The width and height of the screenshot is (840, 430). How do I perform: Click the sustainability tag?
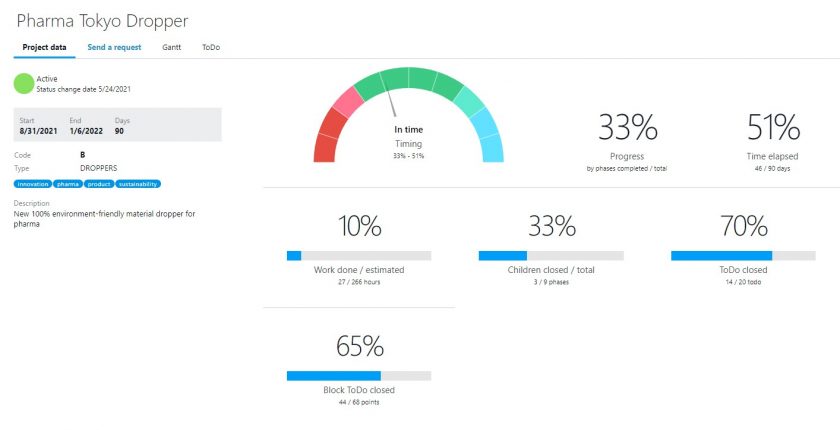[138, 184]
